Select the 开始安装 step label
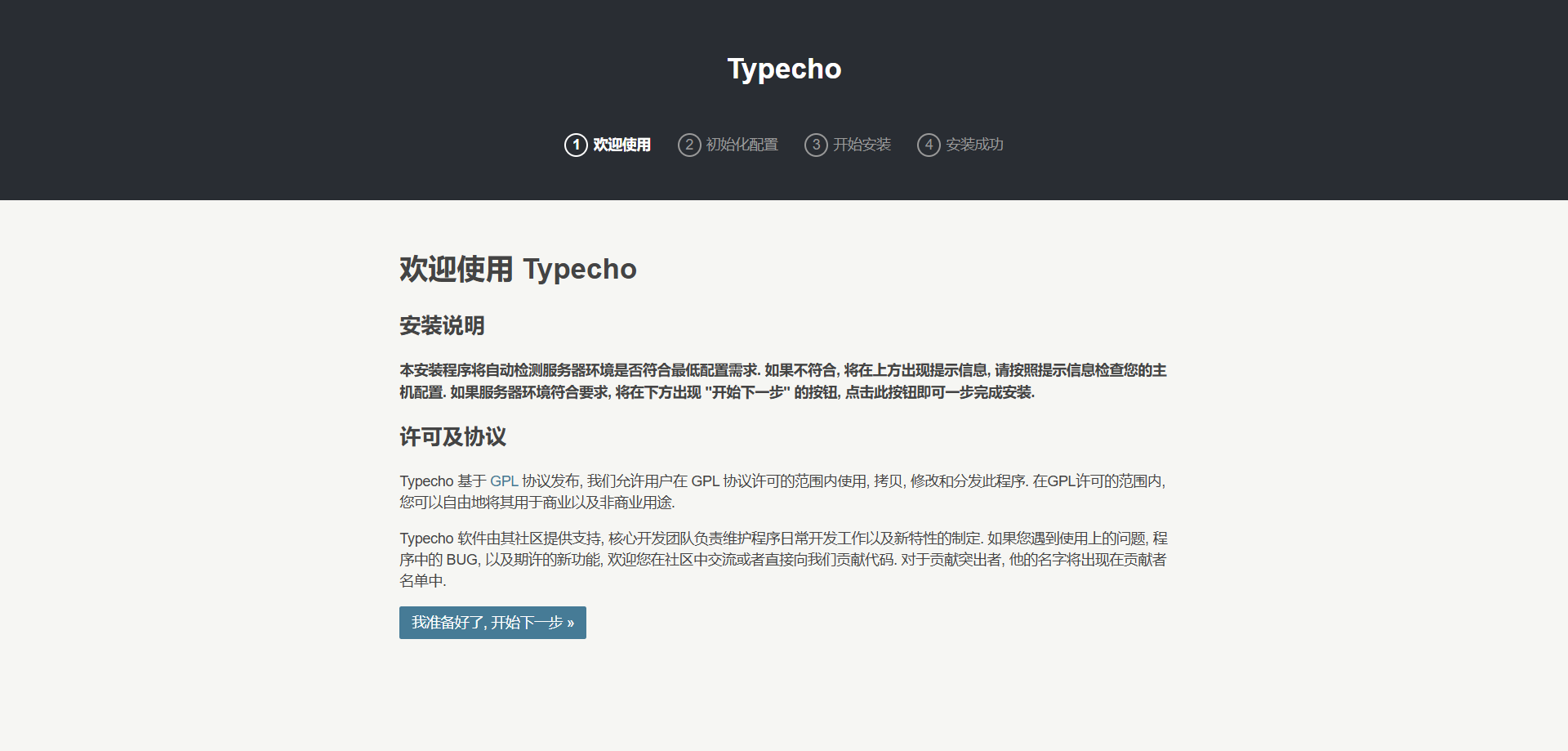The width and height of the screenshot is (1568, 751). click(862, 145)
